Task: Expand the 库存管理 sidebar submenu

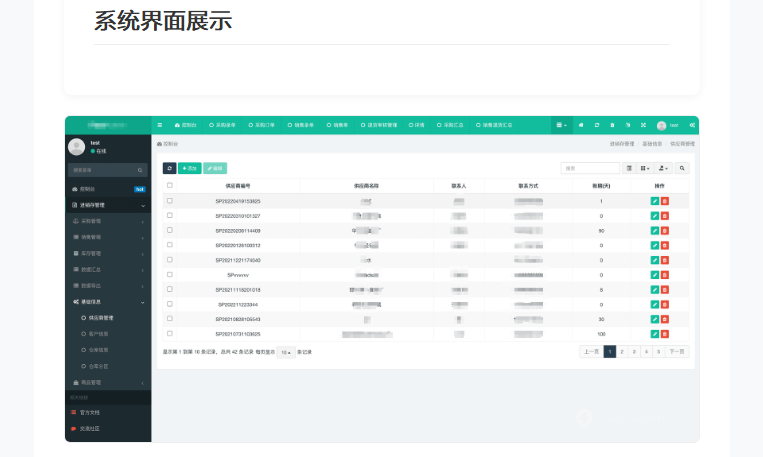Action: tap(108, 254)
